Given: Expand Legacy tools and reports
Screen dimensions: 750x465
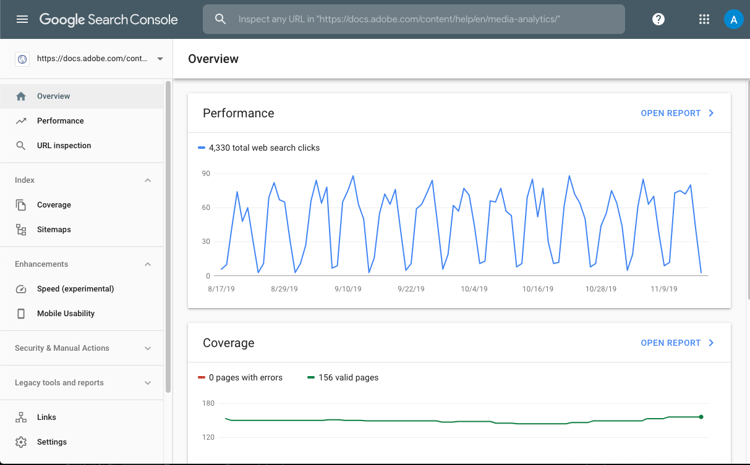Looking at the screenshot, I should pyautogui.click(x=82, y=383).
